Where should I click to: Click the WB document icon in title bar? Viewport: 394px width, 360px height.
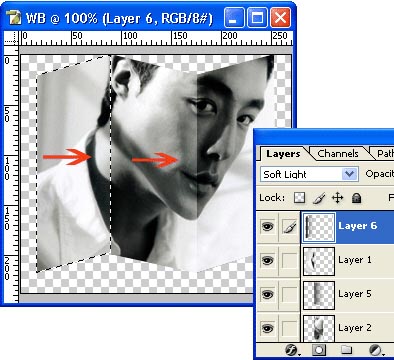pos(14,18)
